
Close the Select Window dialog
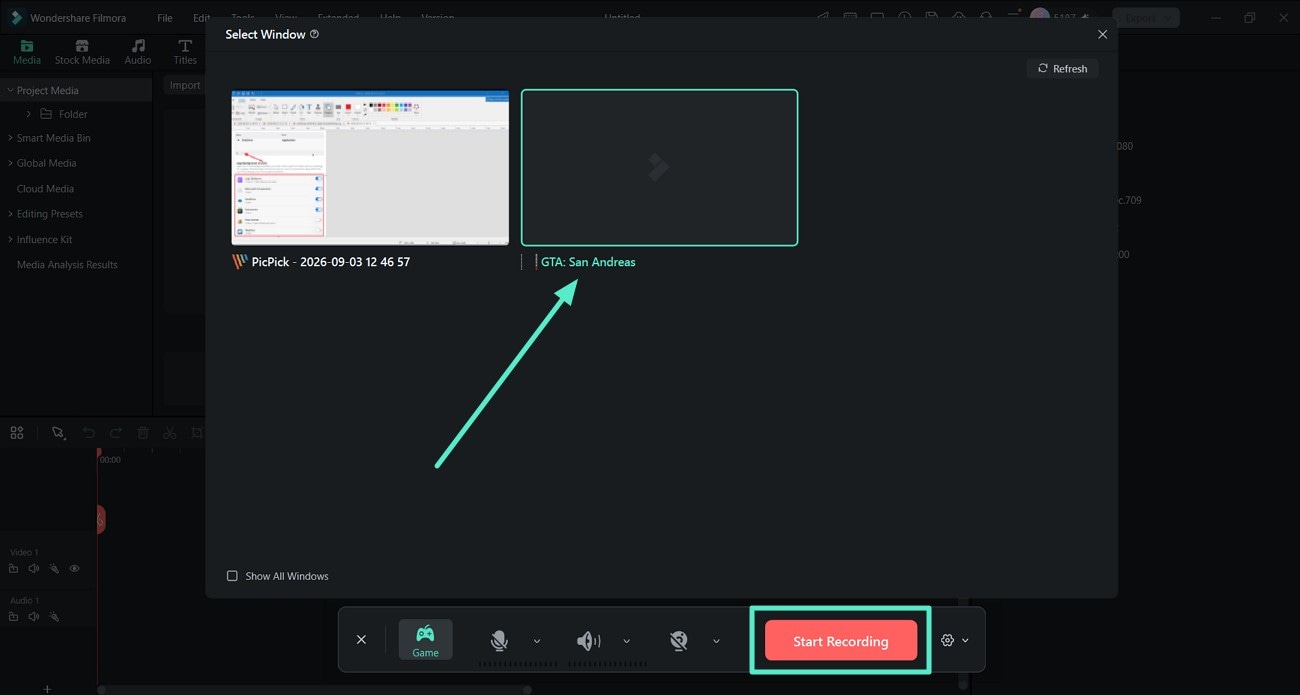[1102, 34]
